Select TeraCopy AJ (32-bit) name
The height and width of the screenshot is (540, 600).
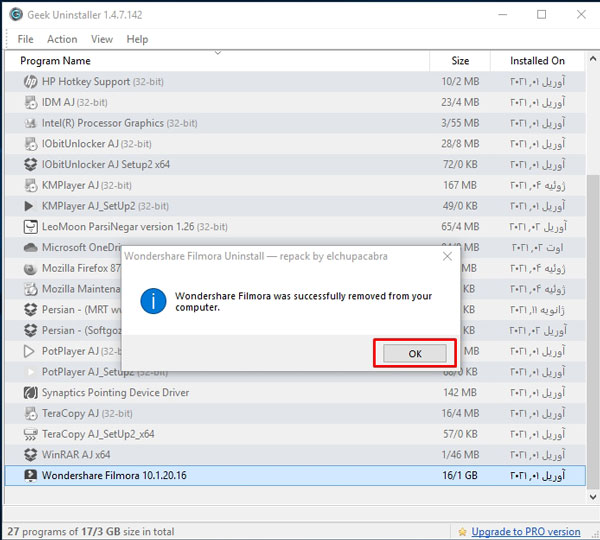coord(87,413)
